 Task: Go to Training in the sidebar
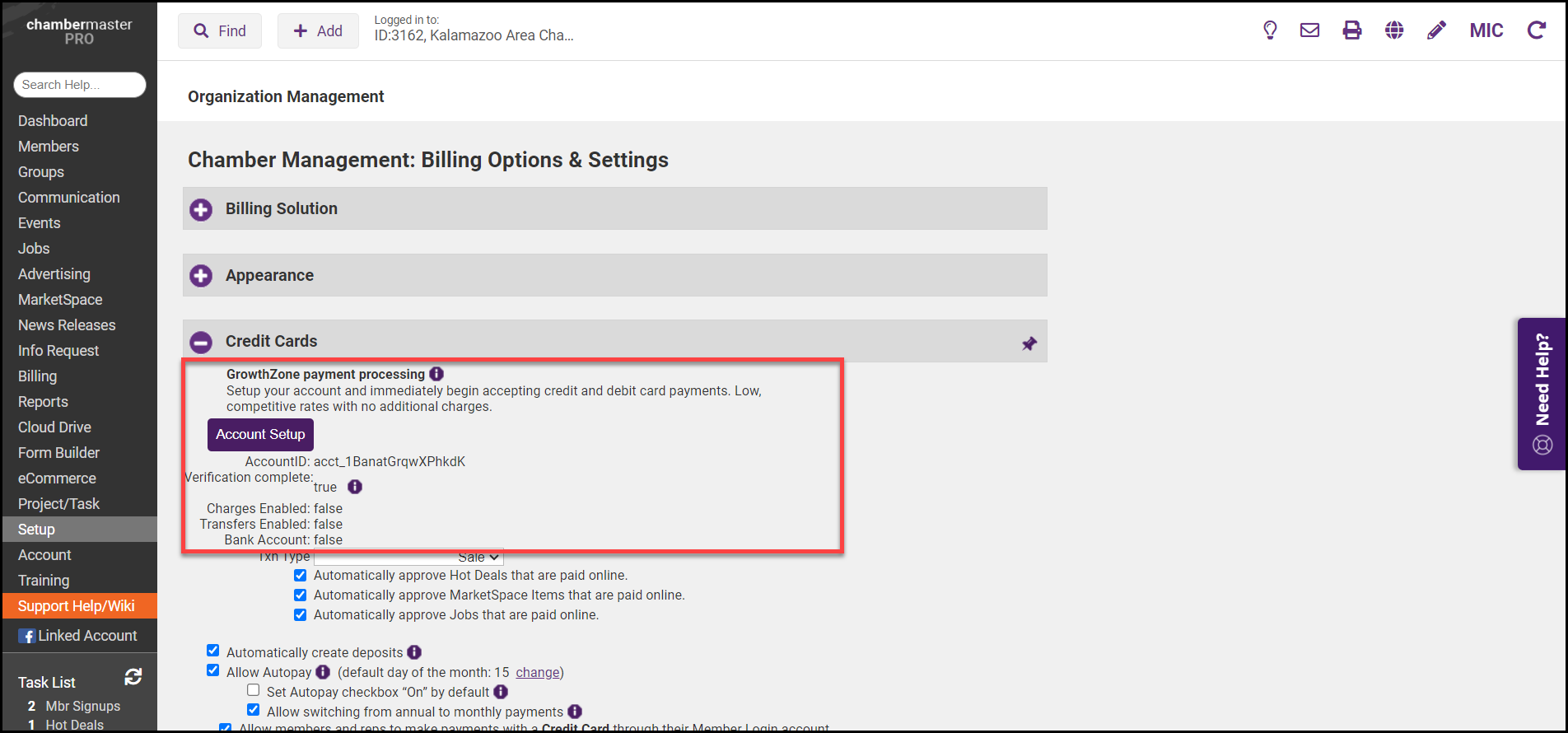pos(44,581)
